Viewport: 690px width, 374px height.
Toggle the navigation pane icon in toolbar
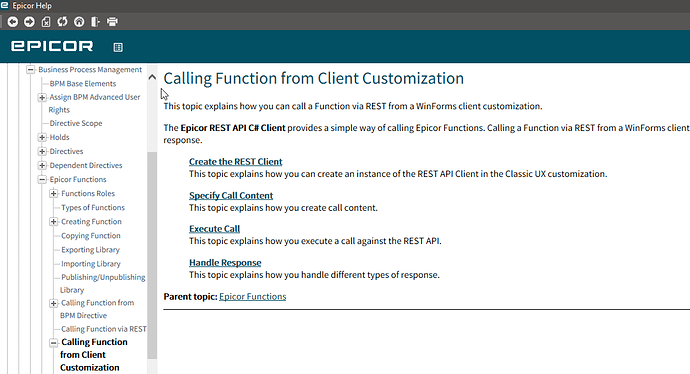(x=95, y=22)
